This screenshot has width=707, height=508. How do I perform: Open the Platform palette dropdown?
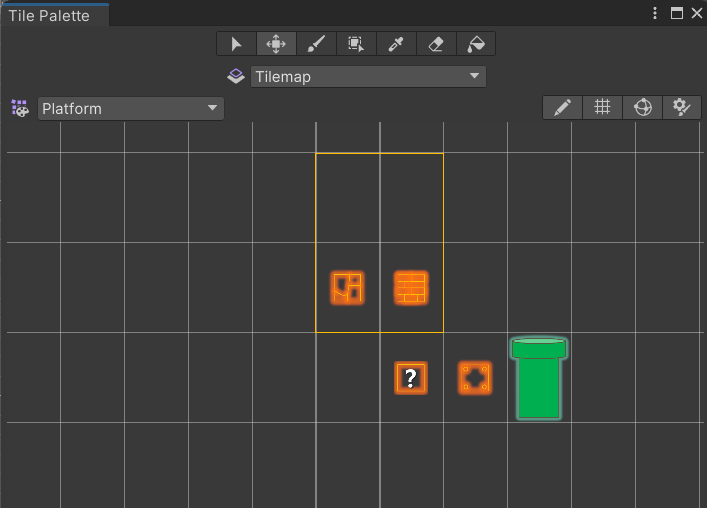tap(131, 109)
